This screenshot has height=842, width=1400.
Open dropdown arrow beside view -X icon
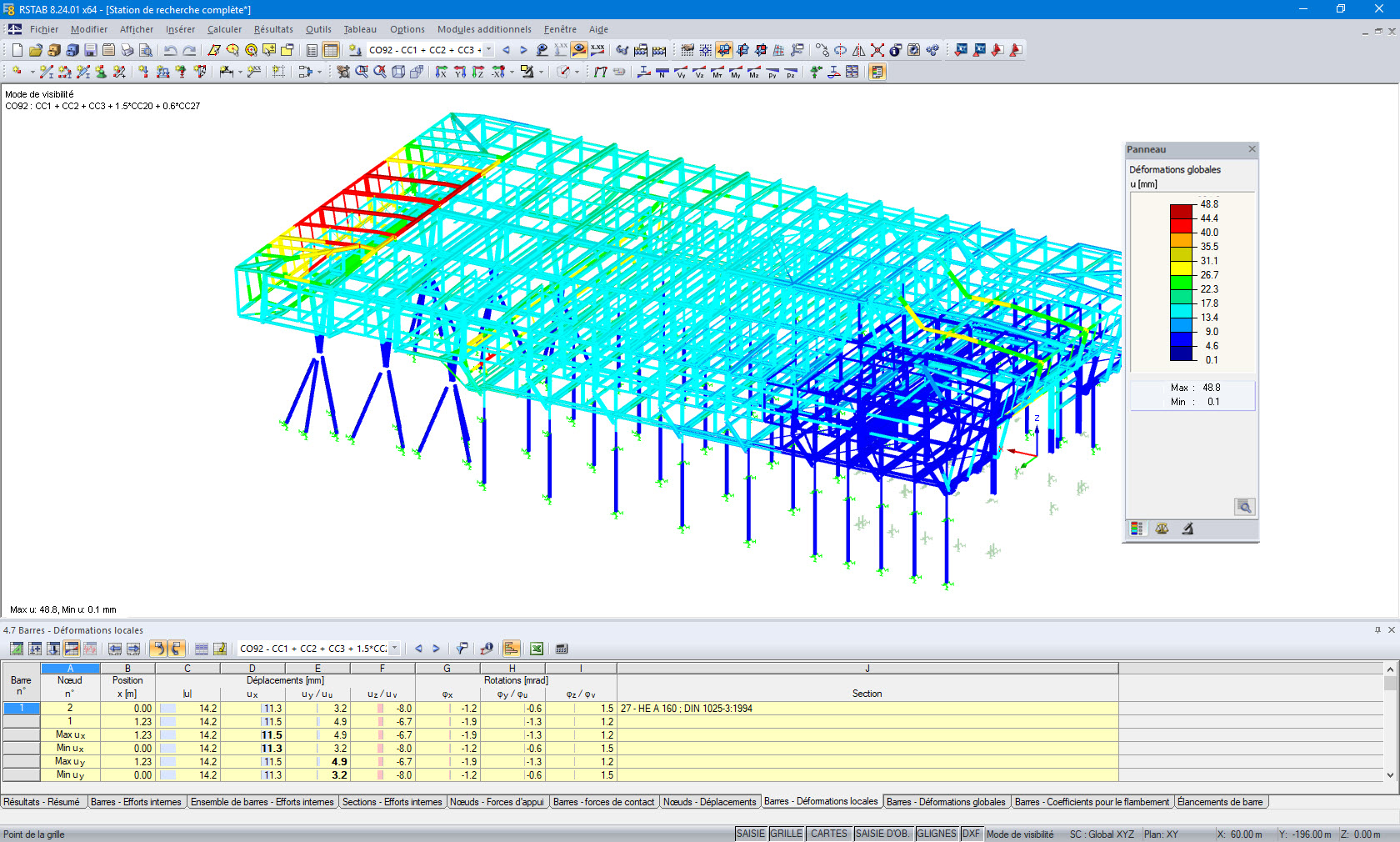click(512, 73)
